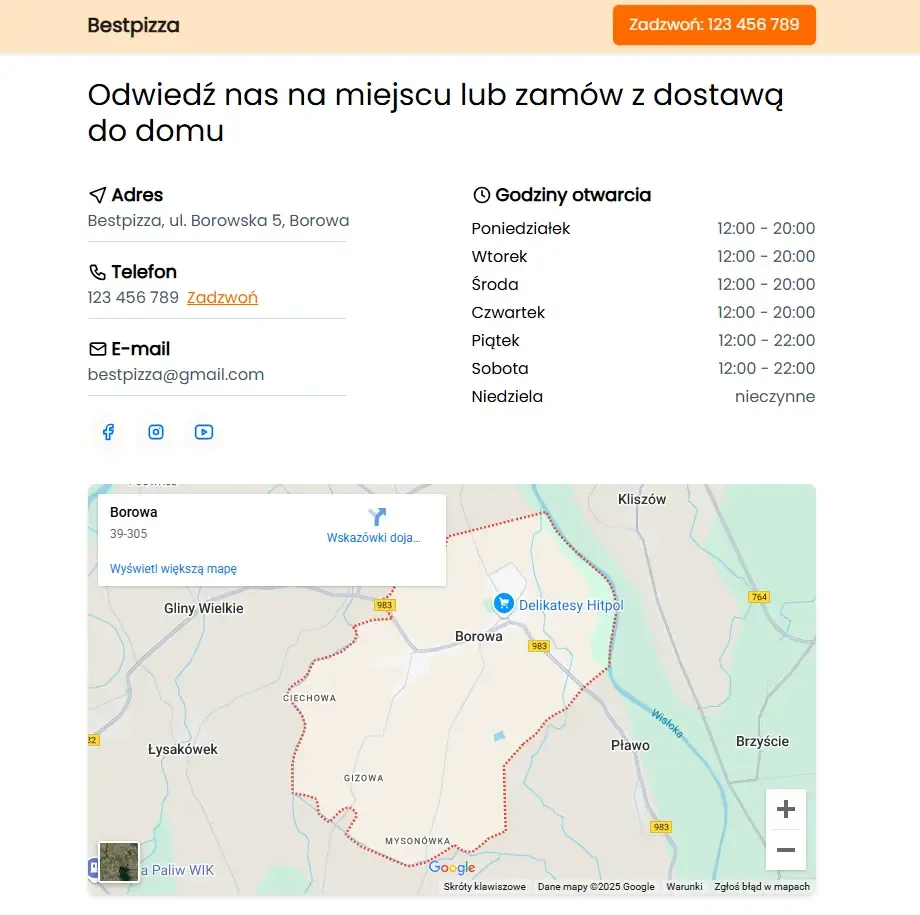Zoom out using the minus control on the map

[786, 851]
